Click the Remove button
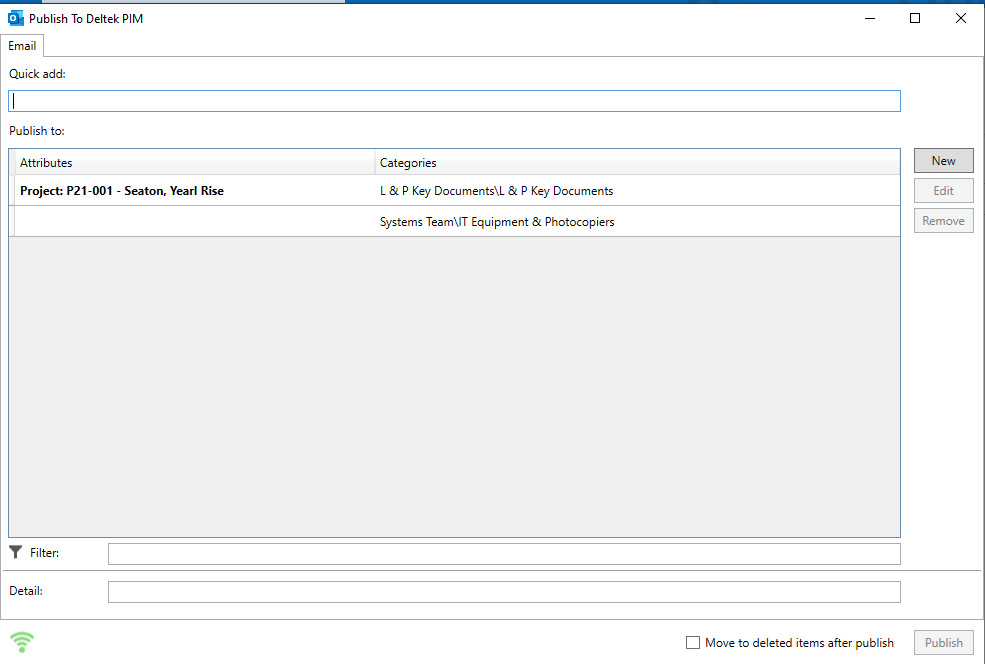 [944, 221]
